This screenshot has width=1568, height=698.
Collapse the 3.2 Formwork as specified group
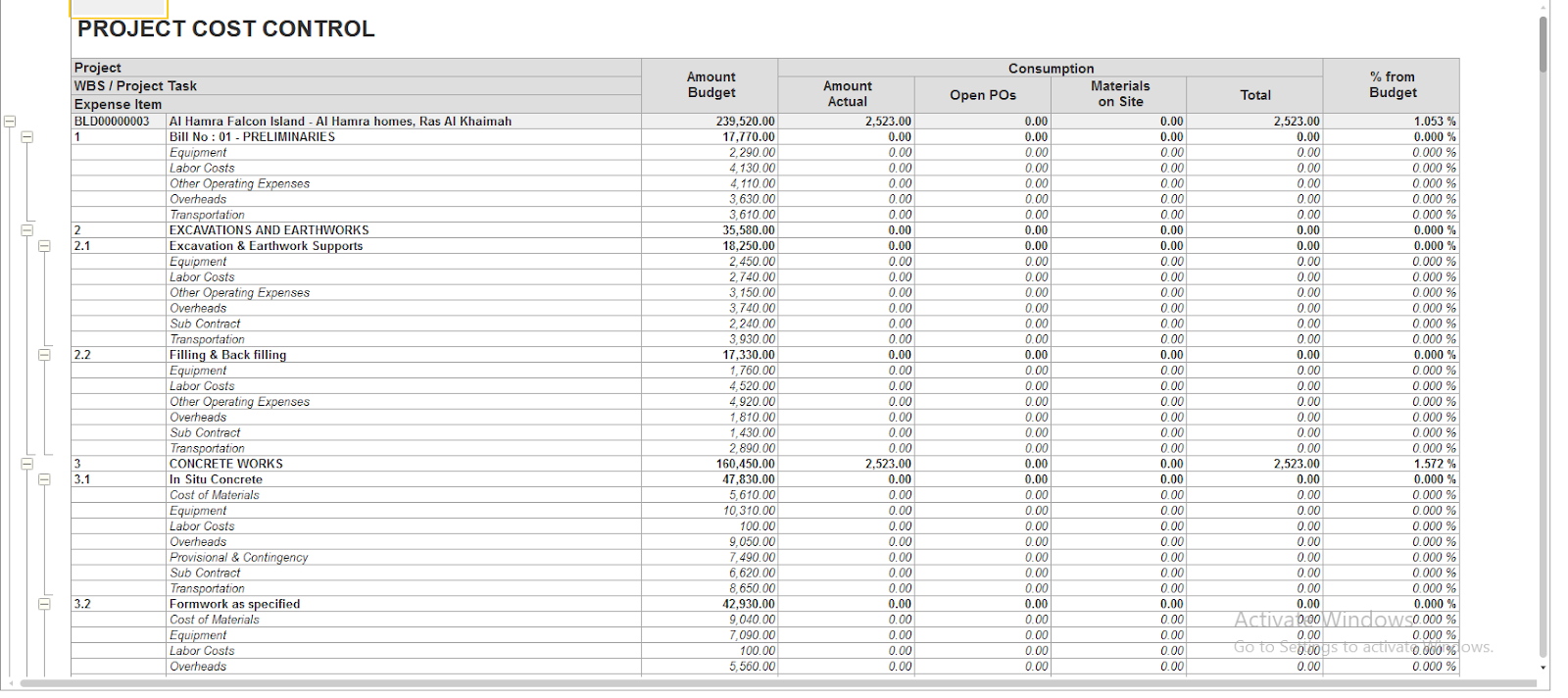44,604
